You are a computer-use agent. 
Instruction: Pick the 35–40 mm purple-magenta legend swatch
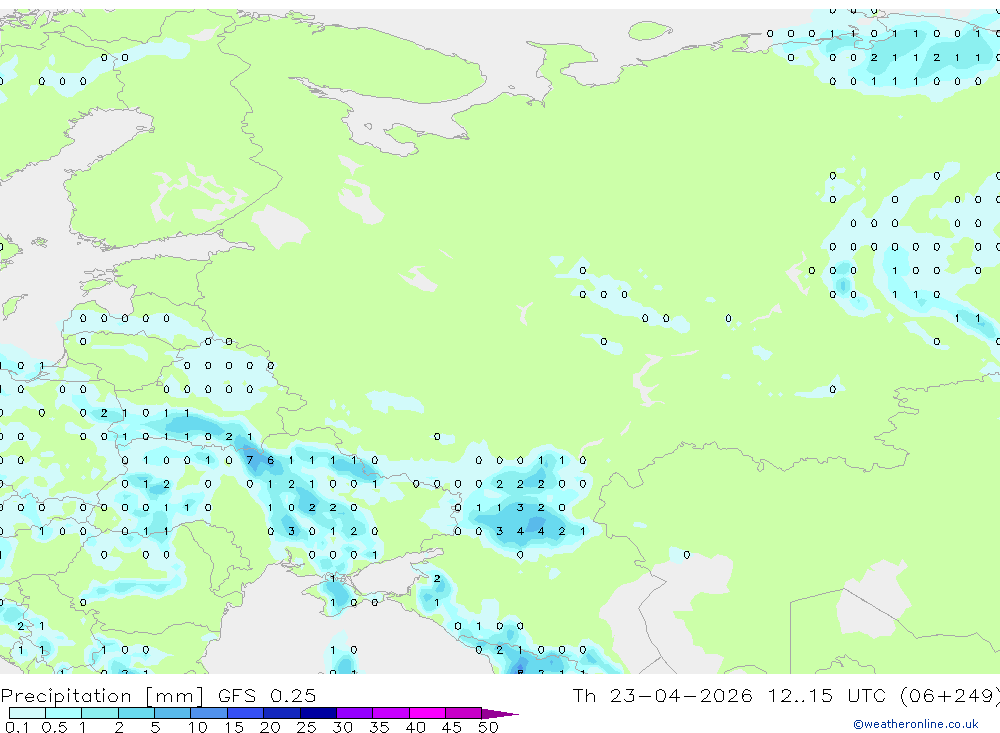[x=390, y=713]
